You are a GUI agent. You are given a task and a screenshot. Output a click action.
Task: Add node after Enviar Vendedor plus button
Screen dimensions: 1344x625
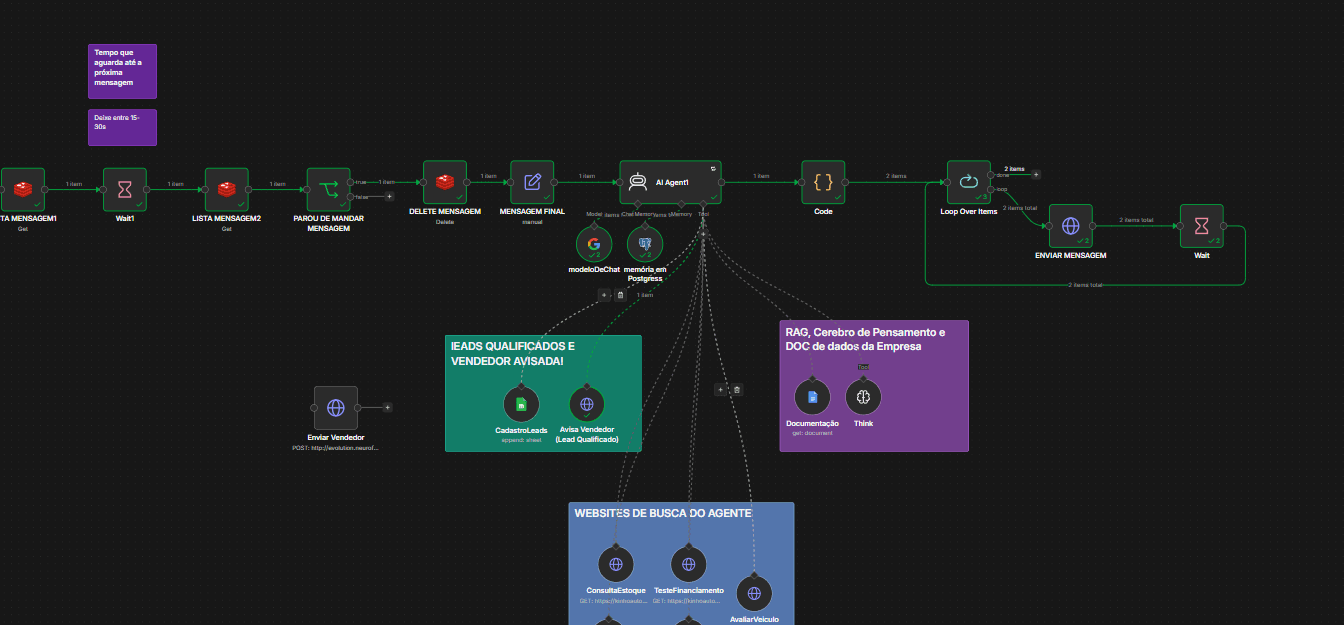click(x=387, y=407)
